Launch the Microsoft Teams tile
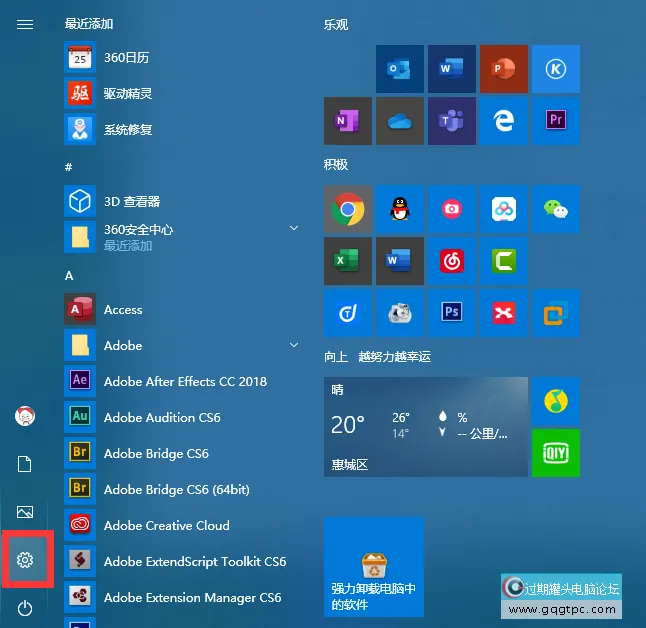 452,121
